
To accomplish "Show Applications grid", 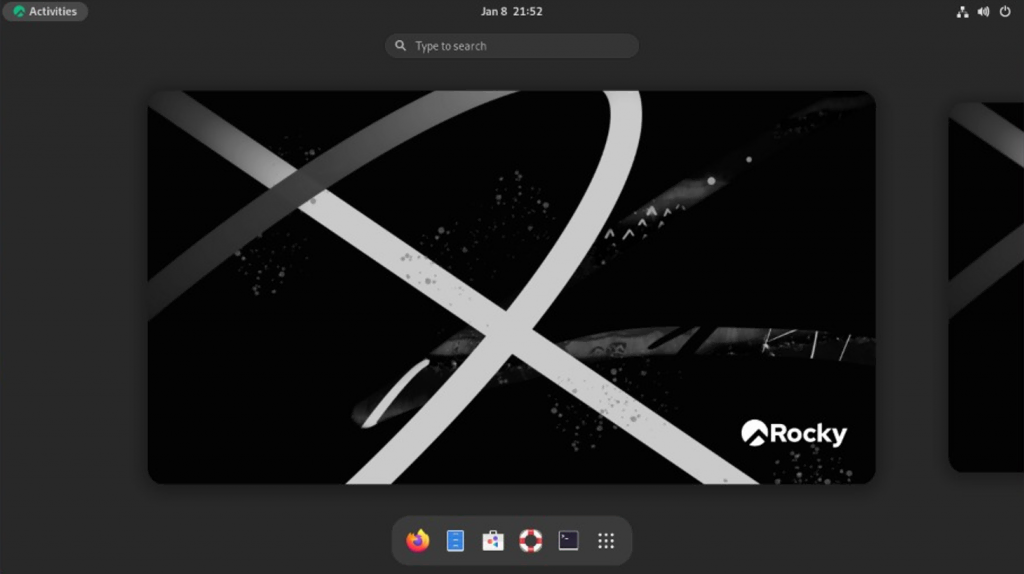I will (605, 541).
